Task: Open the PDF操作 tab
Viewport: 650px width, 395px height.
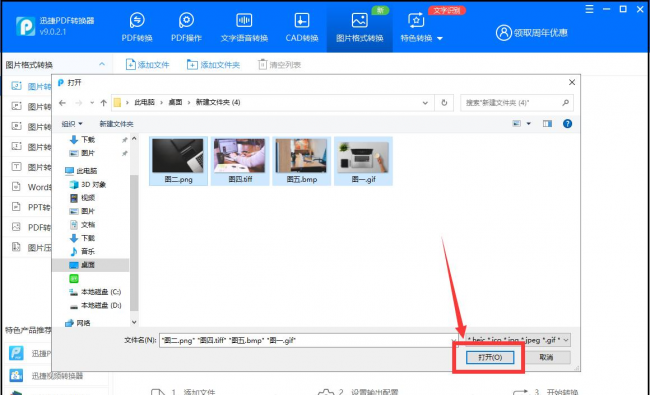Action: [x=186, y=28]
